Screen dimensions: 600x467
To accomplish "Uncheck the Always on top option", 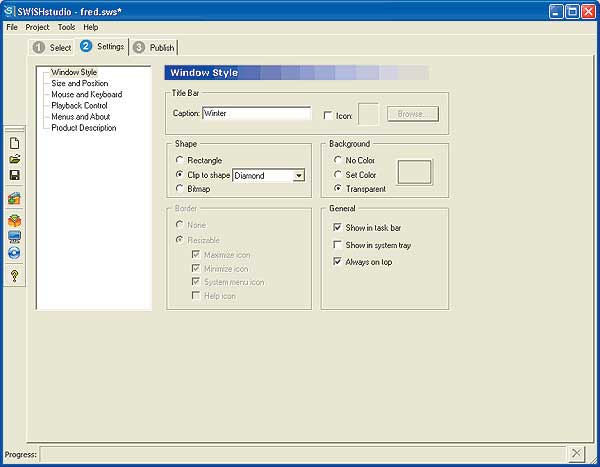I will point(337,261).
